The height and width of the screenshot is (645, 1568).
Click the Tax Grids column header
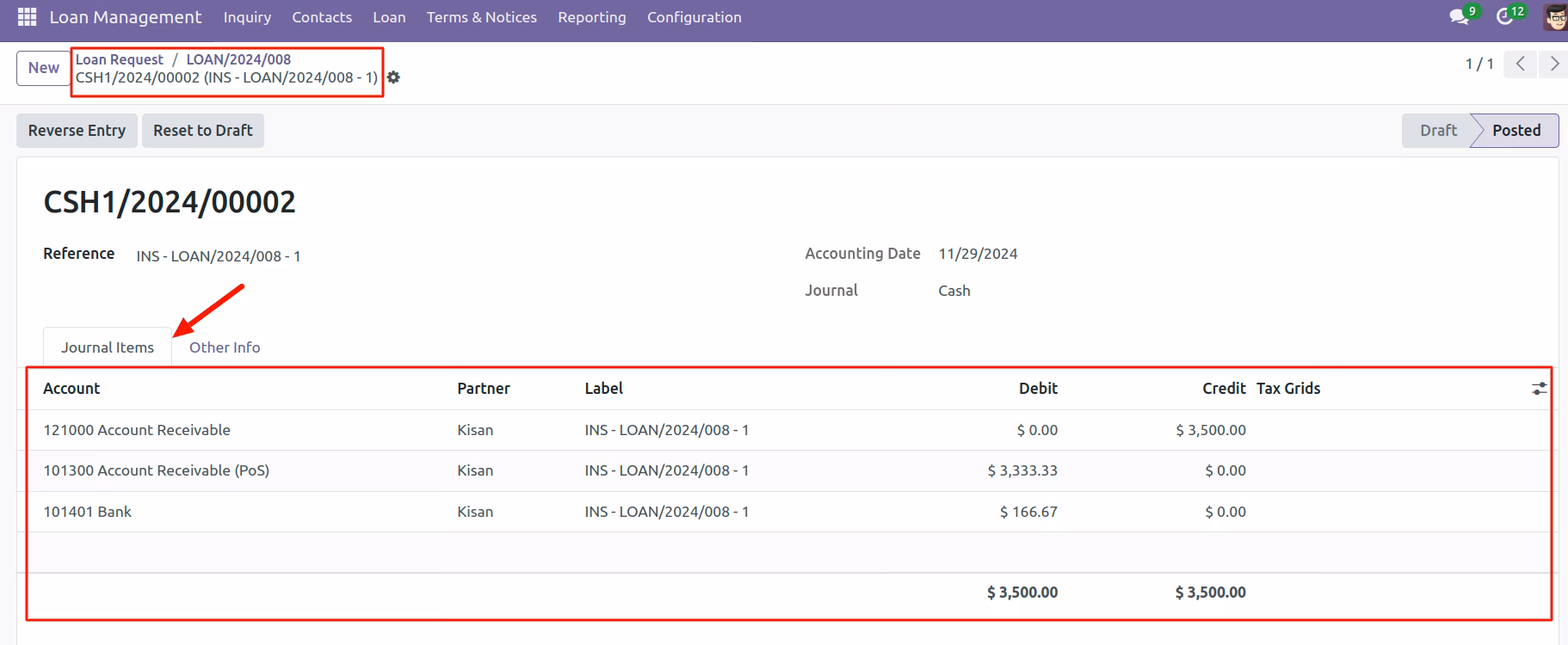(1288, 389)
